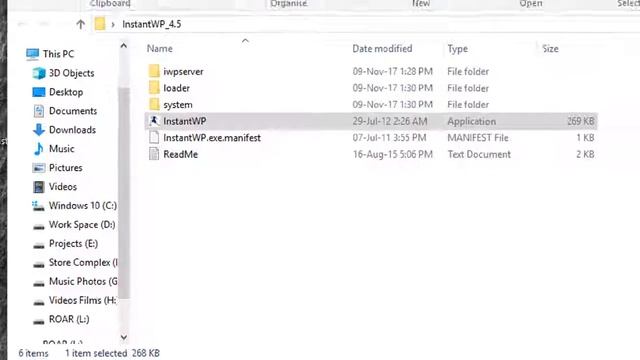
Task: Click the Videos film icon
Action: click(39, 187)
